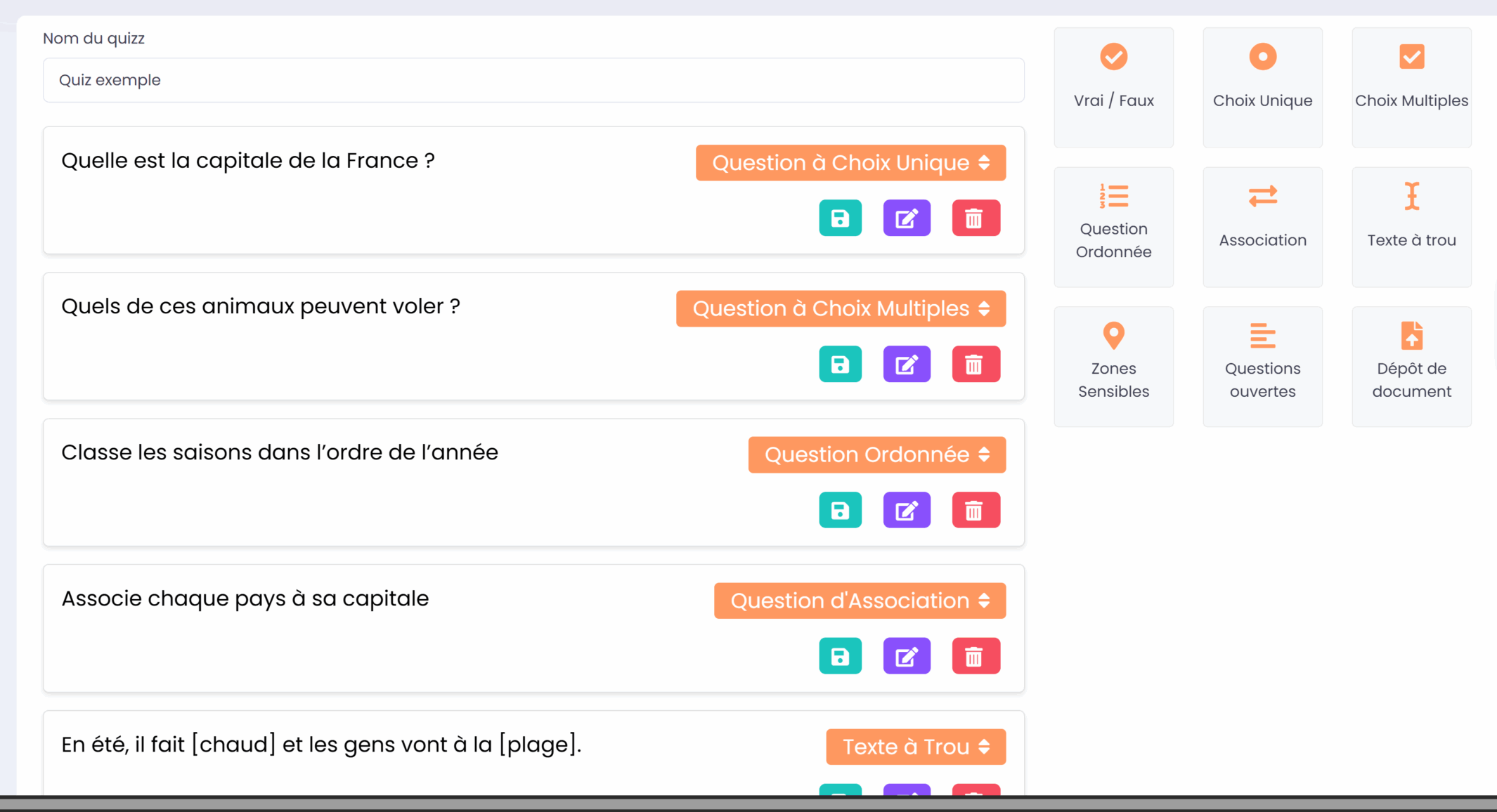
Task: Delete the flying animals question
Action: tap(976, 364)
